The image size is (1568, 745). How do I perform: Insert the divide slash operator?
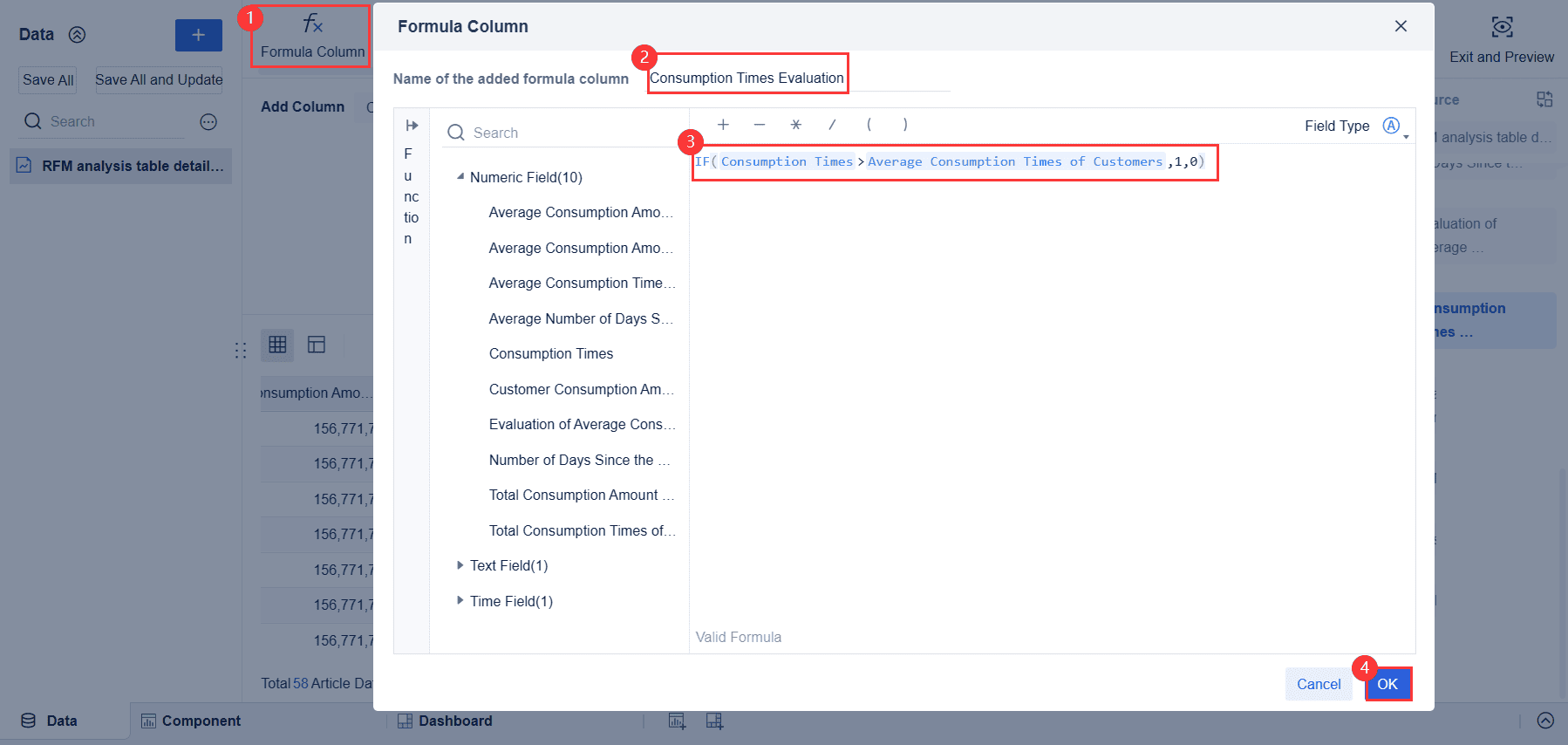[832, 125]
